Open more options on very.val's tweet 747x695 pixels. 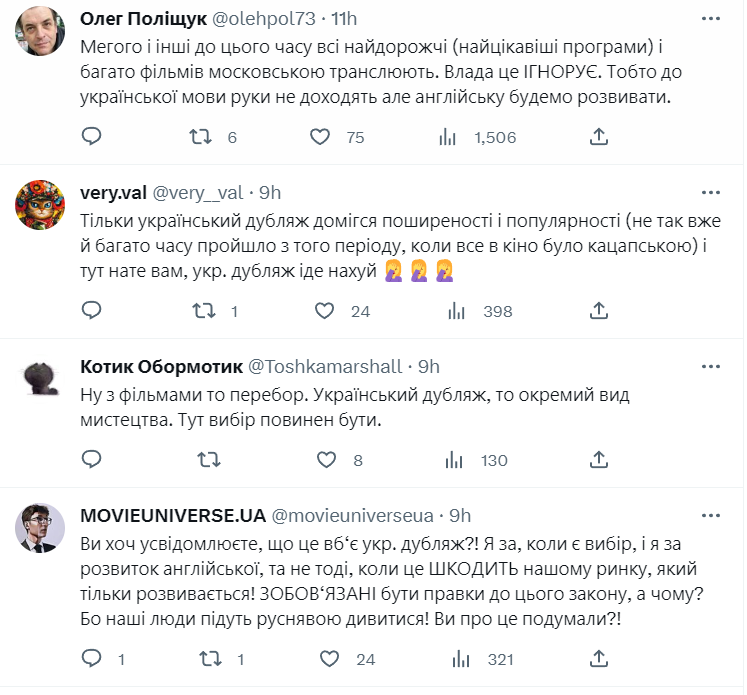pyautogui.click(x=710, y=193)
